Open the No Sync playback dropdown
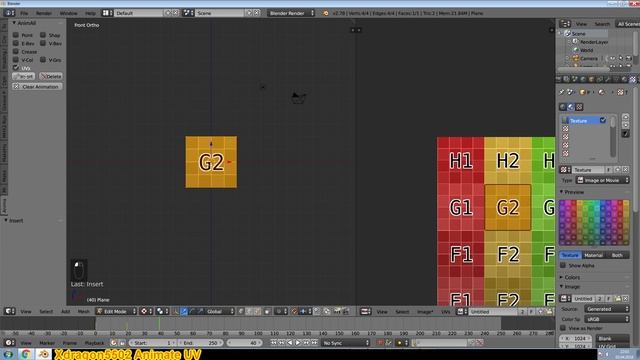 coord(346,343)
